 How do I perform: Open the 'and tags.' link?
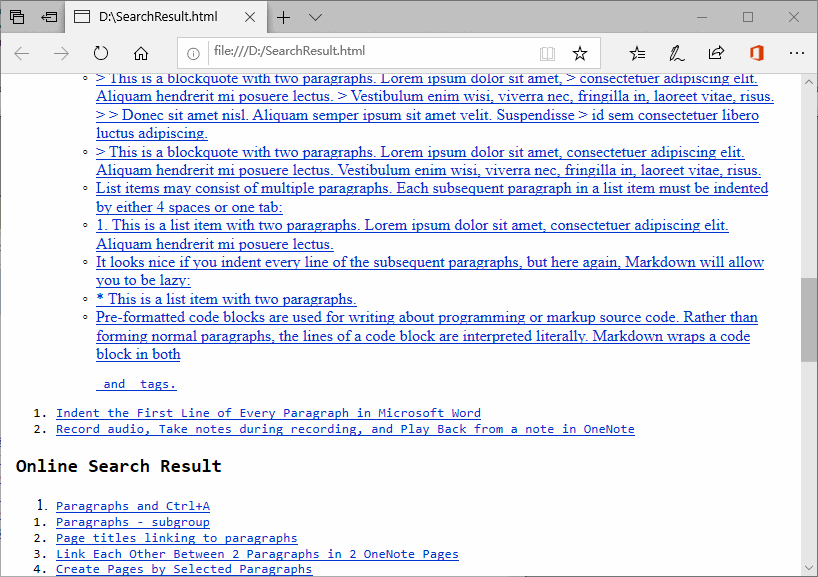136,384
